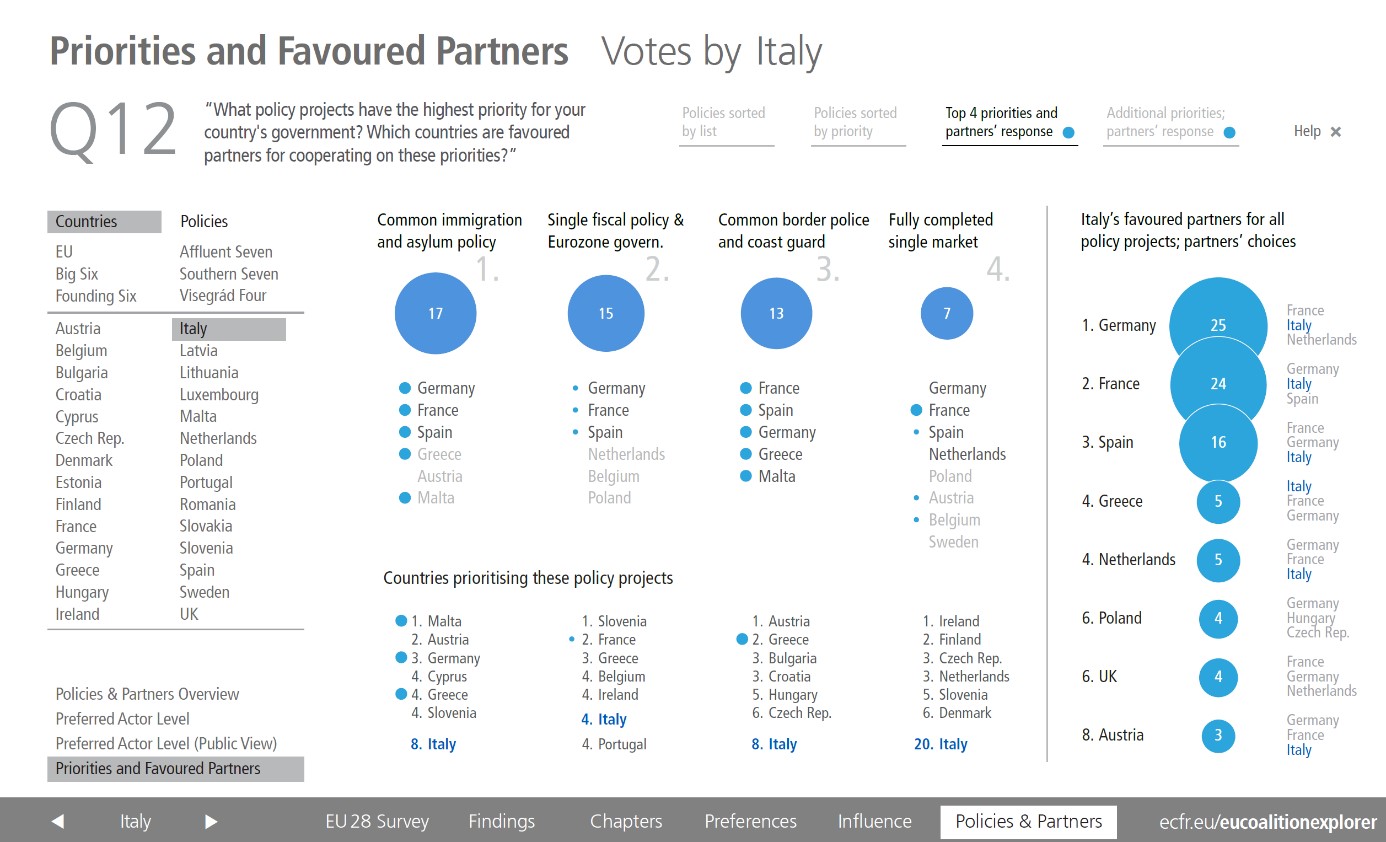Choose the Founding Six country group
Screen dimensions: 1386x842
coord(96,295)
